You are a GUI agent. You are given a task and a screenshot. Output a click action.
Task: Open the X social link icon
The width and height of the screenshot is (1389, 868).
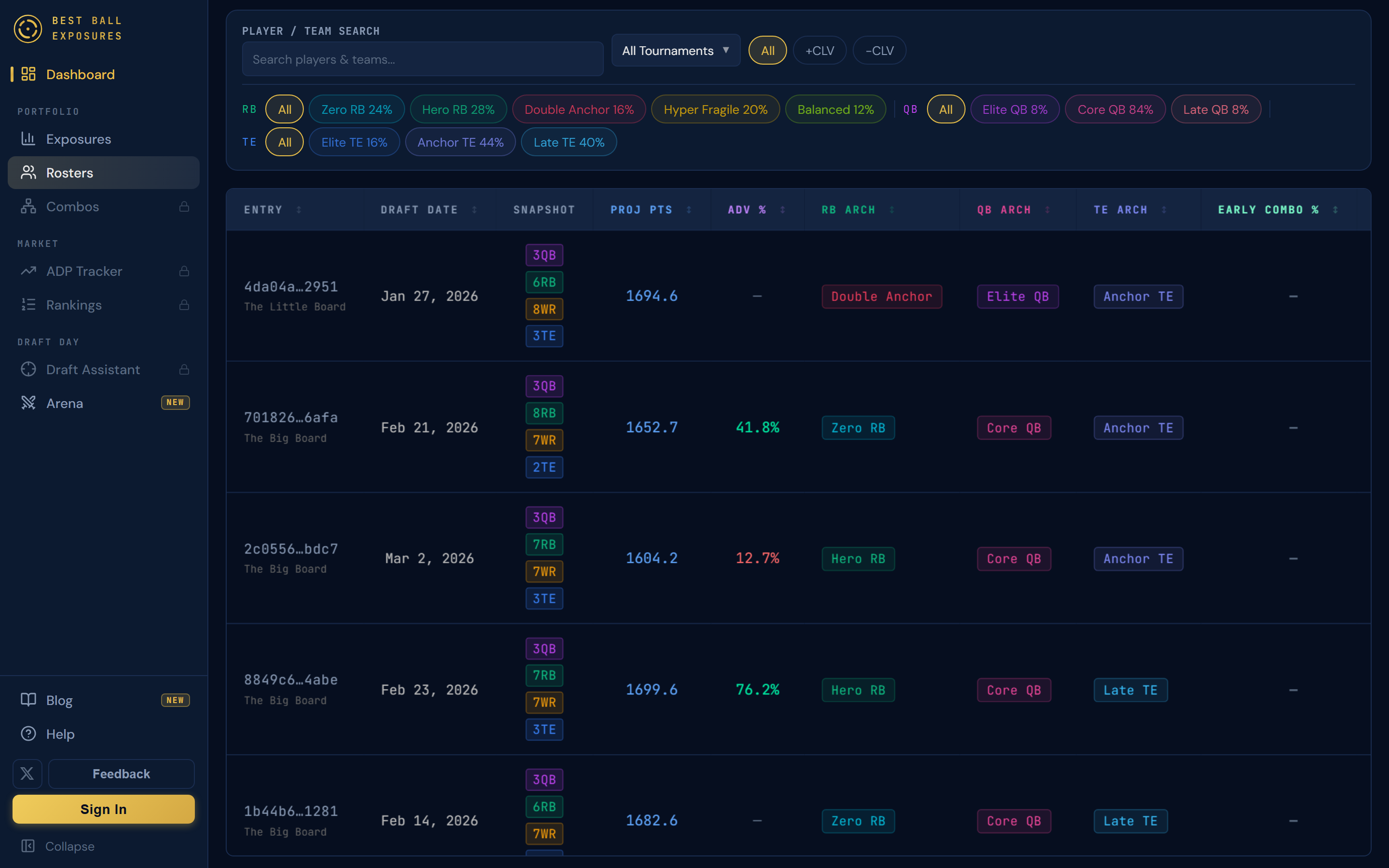tap(27, 773)
